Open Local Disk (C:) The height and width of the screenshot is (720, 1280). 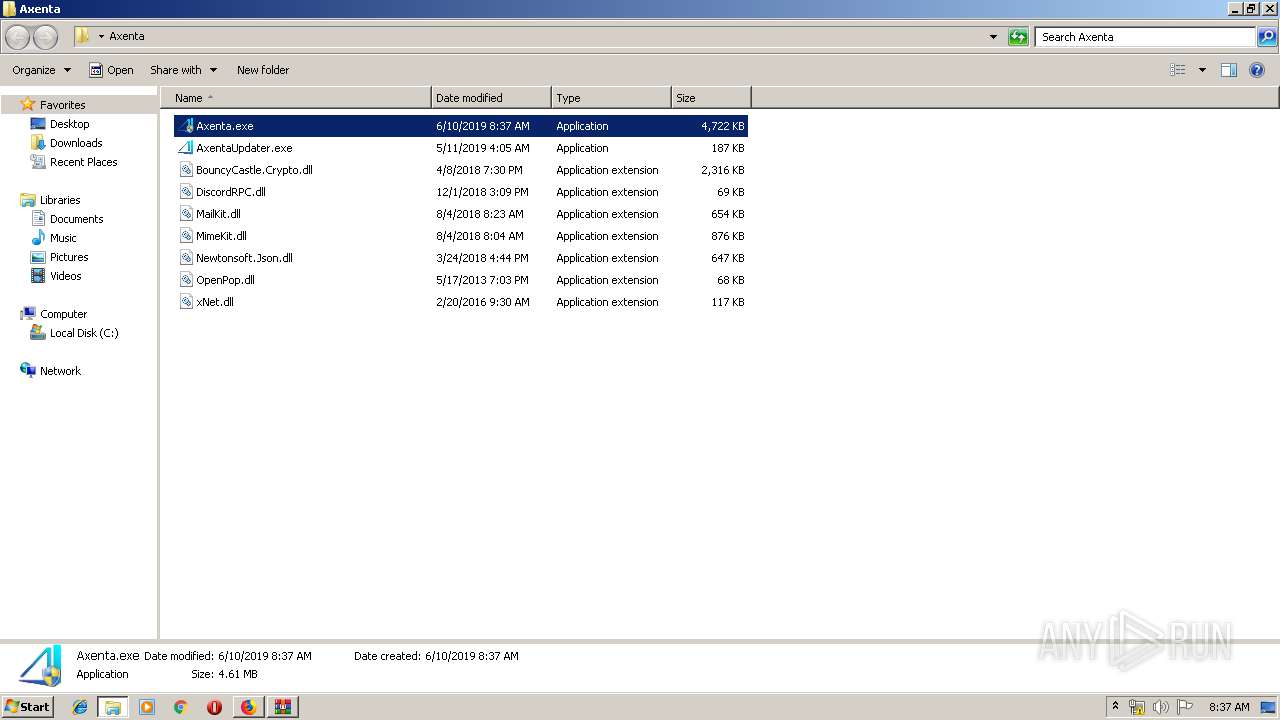(x=84, y=333)
